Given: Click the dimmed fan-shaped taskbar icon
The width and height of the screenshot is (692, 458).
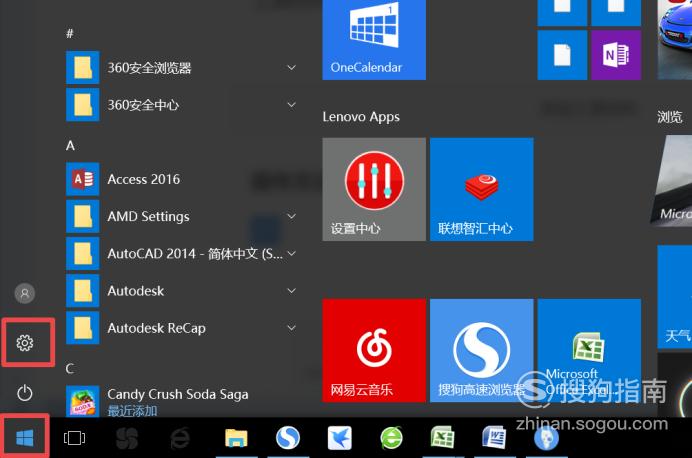Looking at the screenshot, I should point(127,438).
